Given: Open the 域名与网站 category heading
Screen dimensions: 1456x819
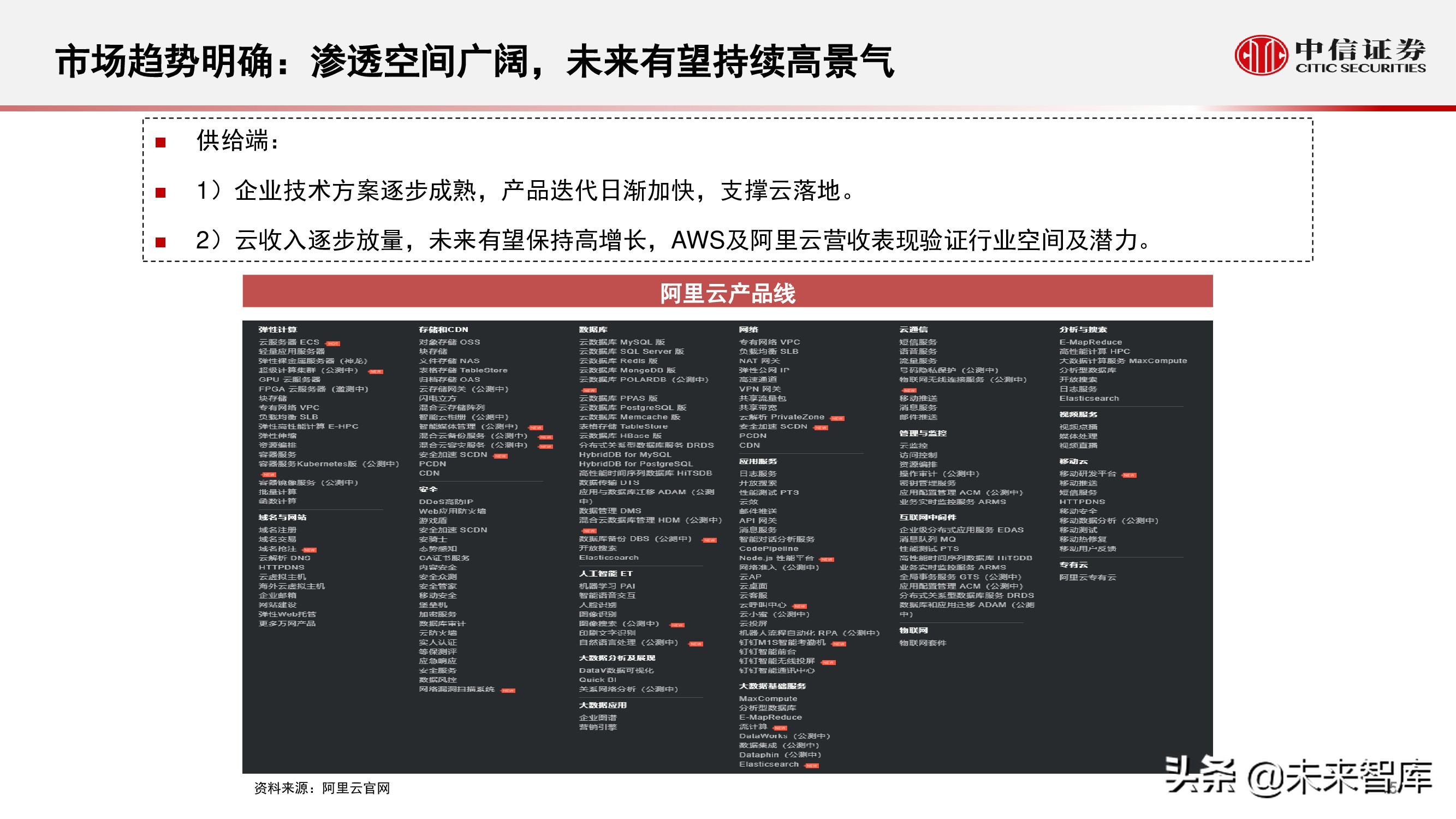Looking at the screenshot, I should 283,517.
